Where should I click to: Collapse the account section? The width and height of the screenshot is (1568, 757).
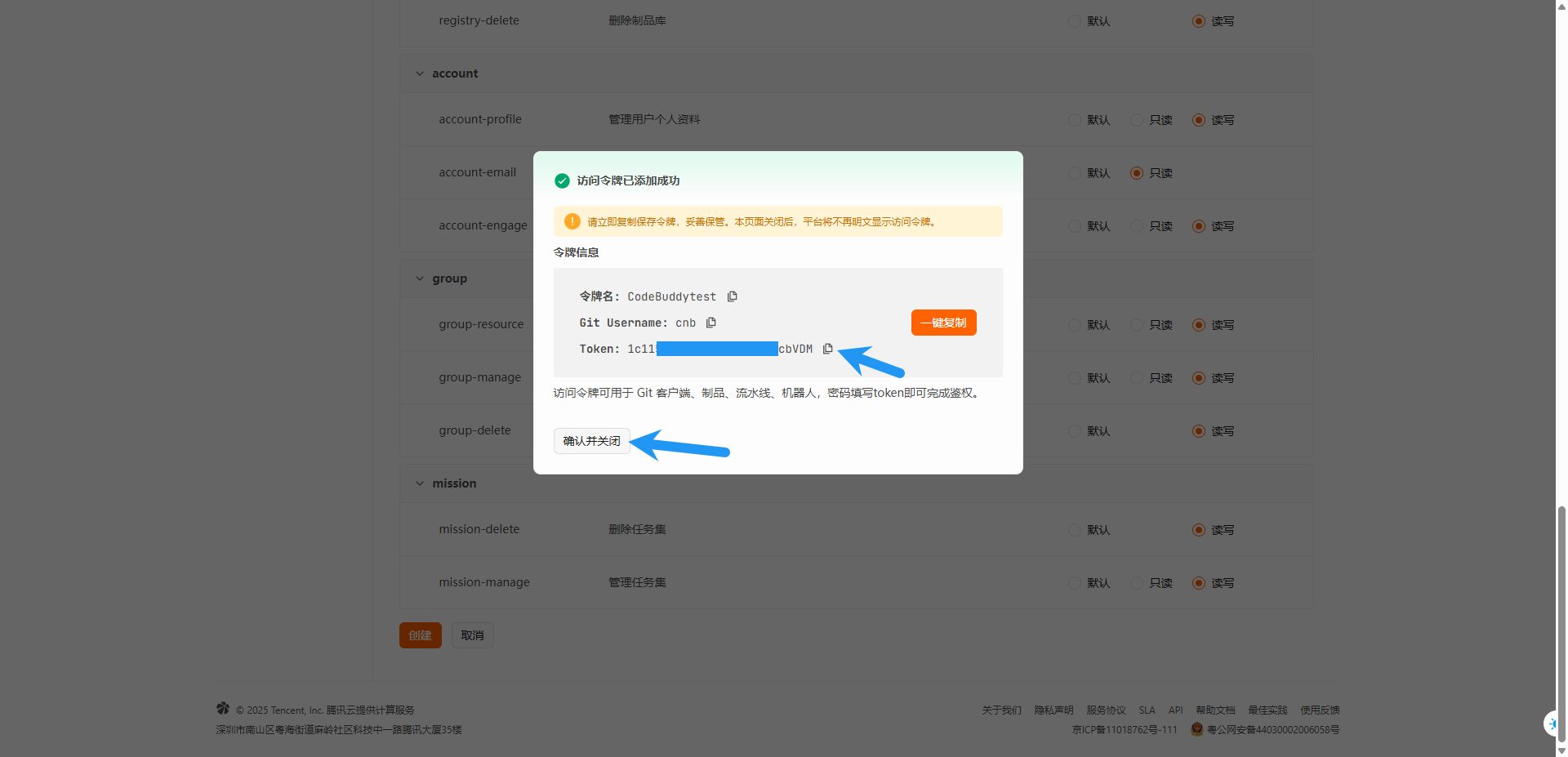(420, 73)
